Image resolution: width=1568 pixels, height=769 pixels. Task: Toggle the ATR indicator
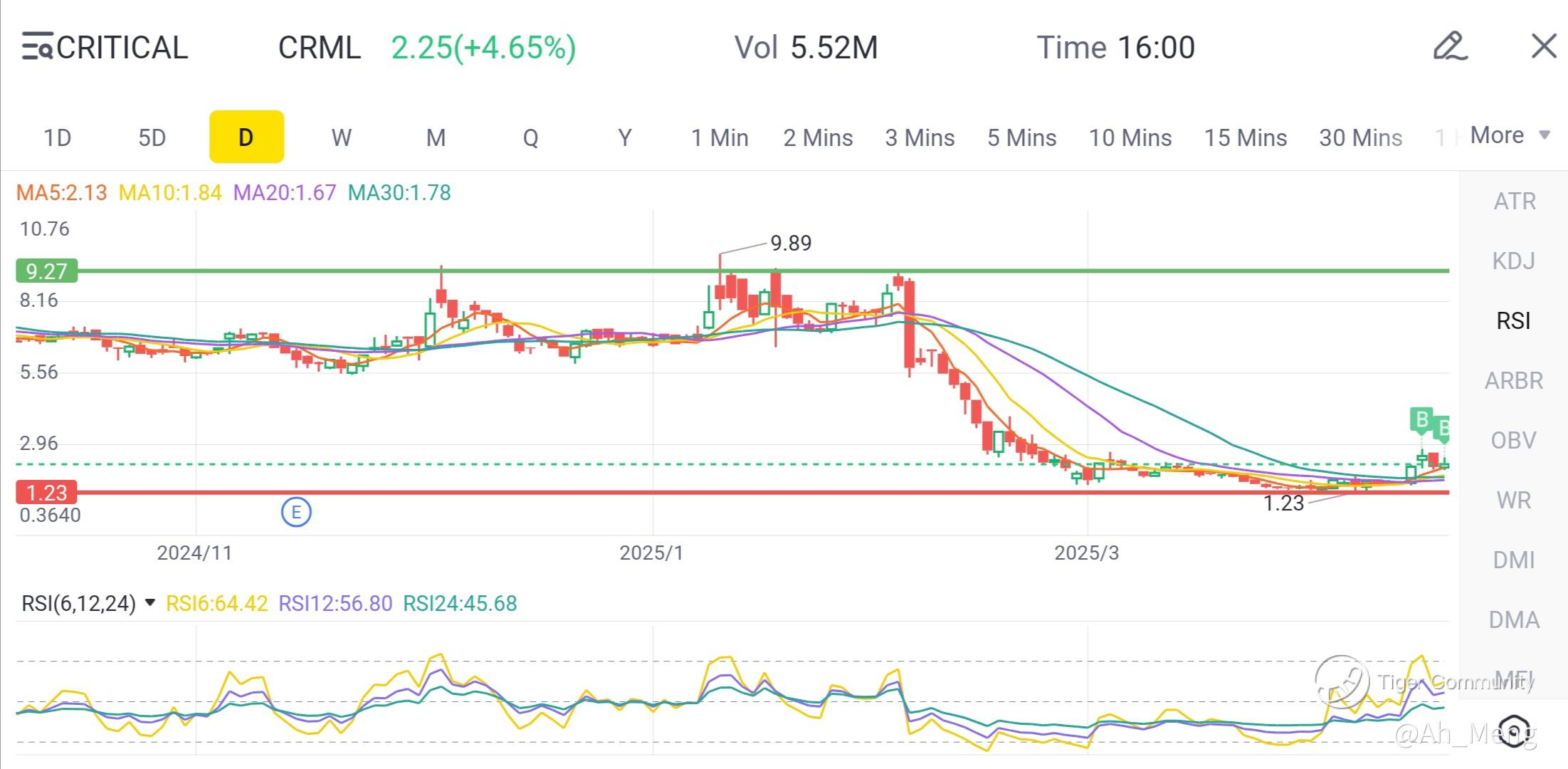[x=1513, y=202]
